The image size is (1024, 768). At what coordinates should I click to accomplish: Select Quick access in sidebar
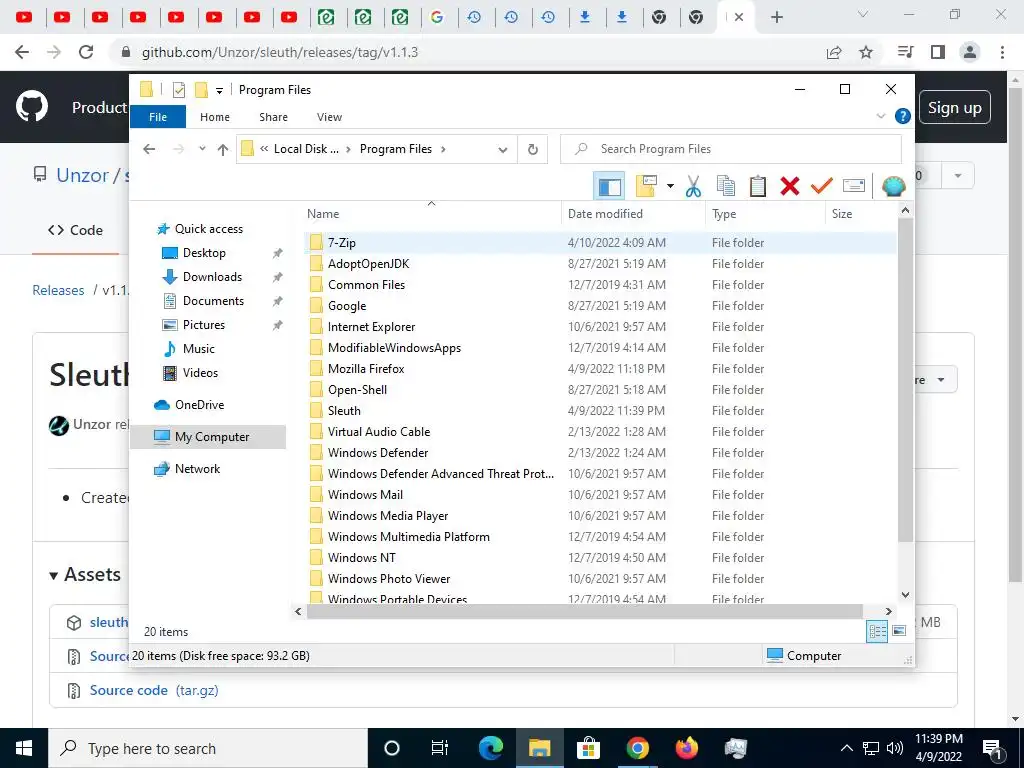(209, 229)
